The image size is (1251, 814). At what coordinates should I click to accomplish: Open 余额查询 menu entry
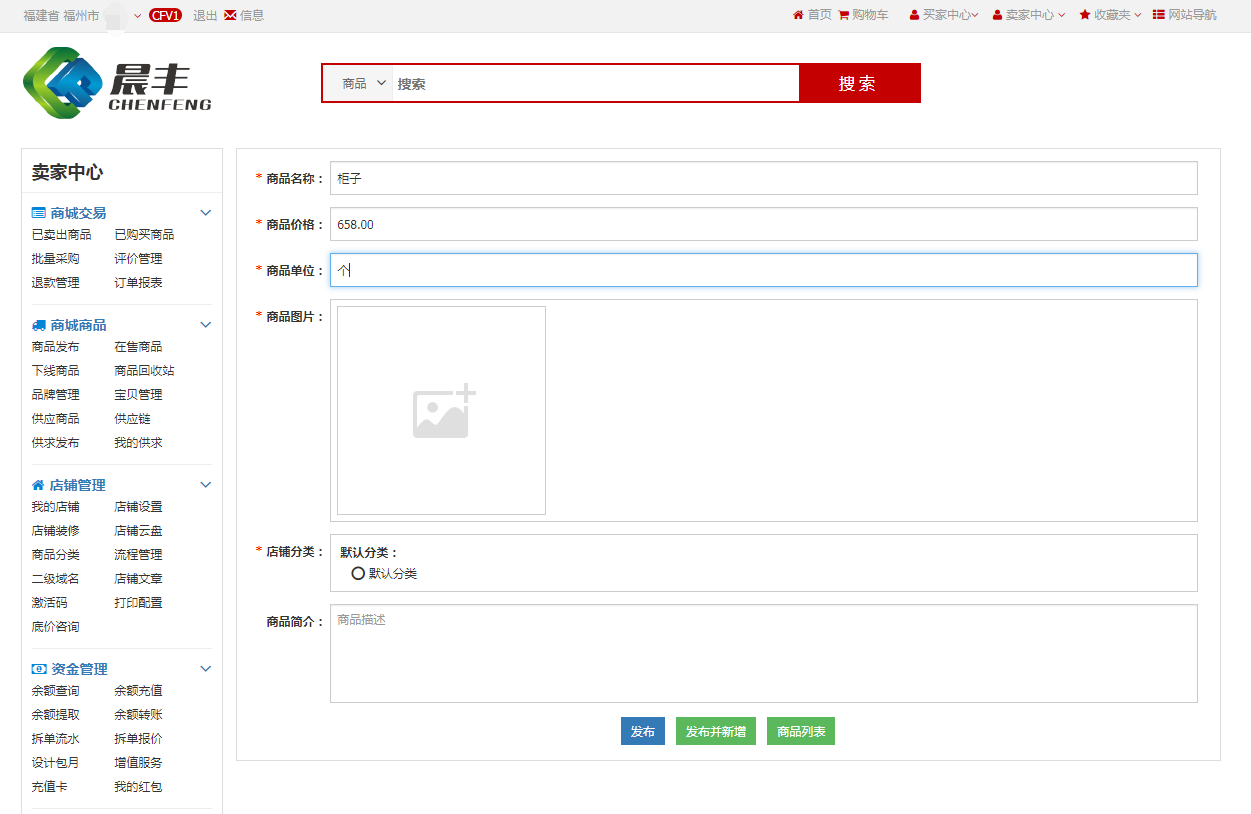56,691
